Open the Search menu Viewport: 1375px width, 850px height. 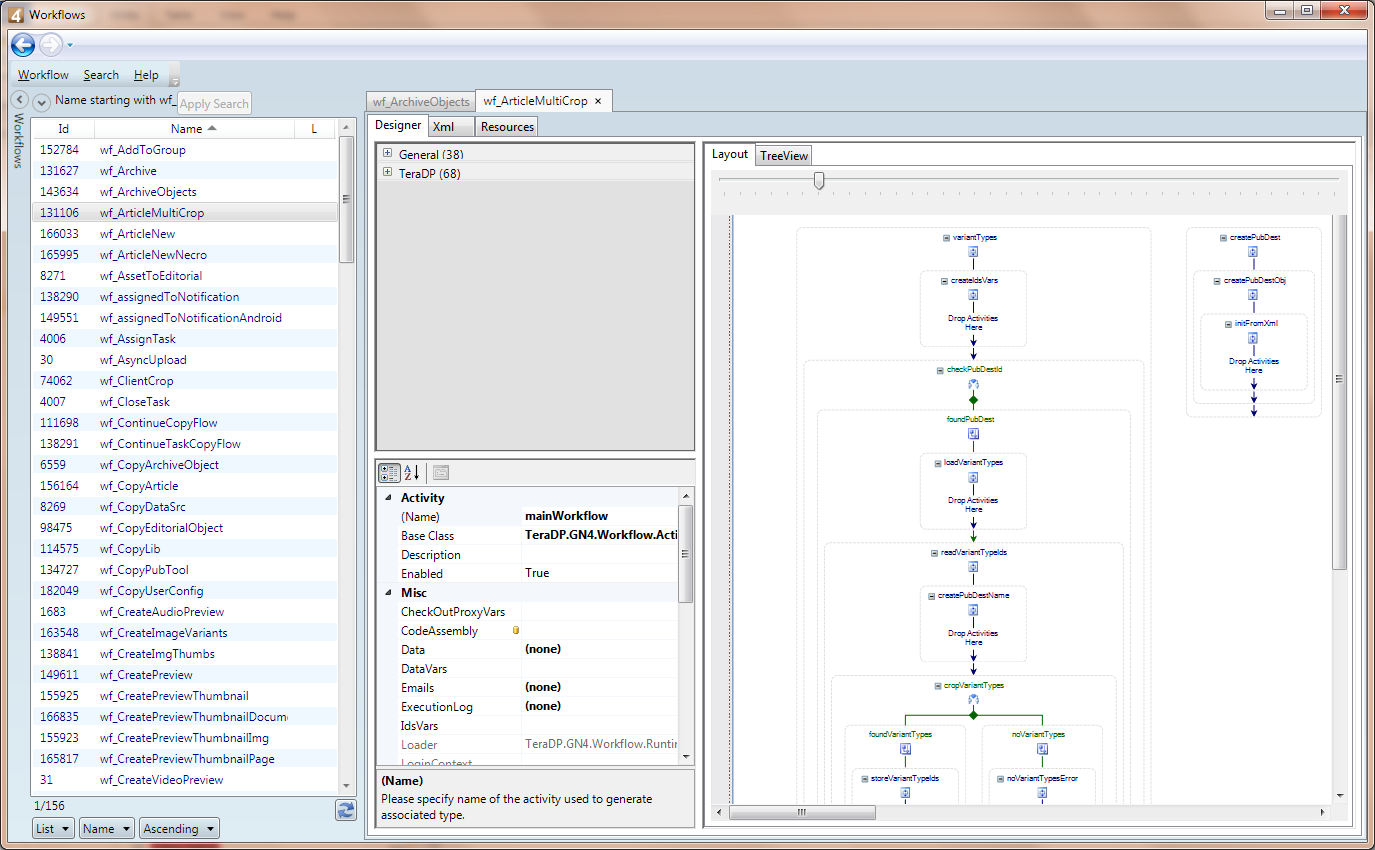coord(101,75)
